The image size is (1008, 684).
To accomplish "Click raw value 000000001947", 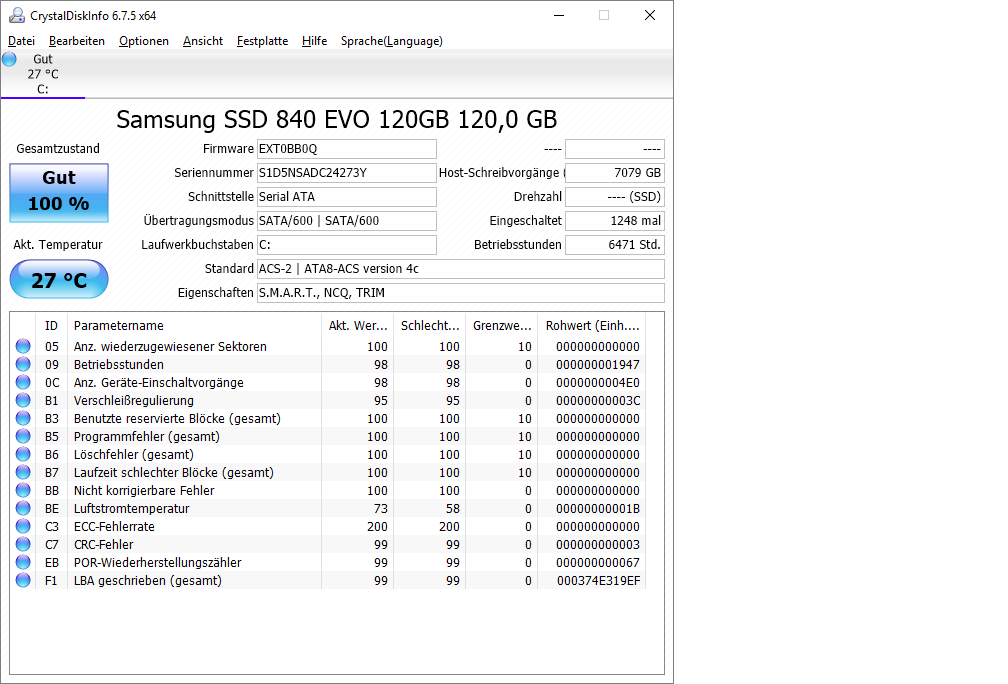I will [598, 364].
